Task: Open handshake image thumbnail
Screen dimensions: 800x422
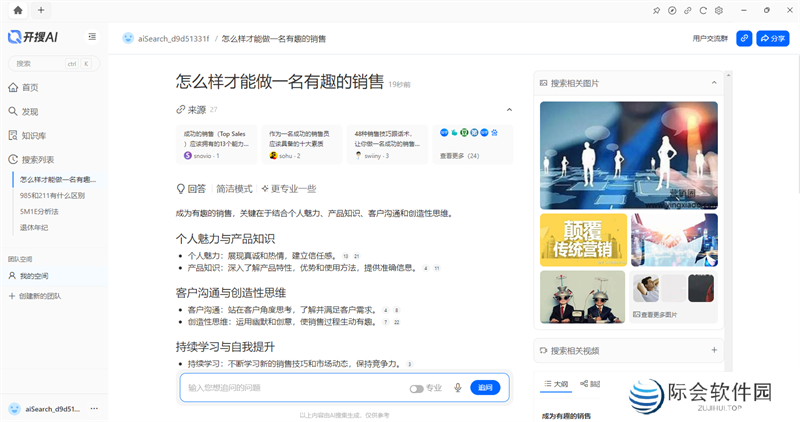Action: pos(674,240)
